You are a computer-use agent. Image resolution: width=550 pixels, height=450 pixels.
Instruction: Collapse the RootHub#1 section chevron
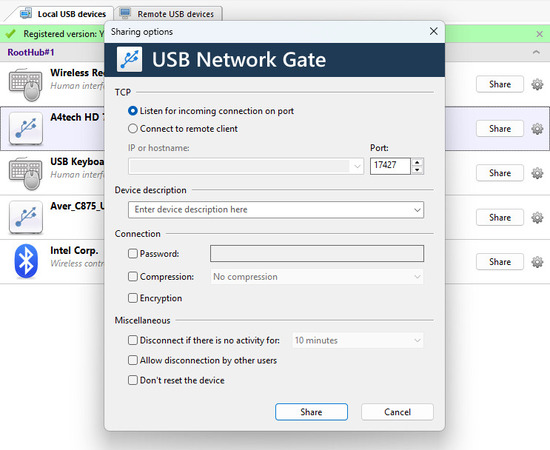536,52
